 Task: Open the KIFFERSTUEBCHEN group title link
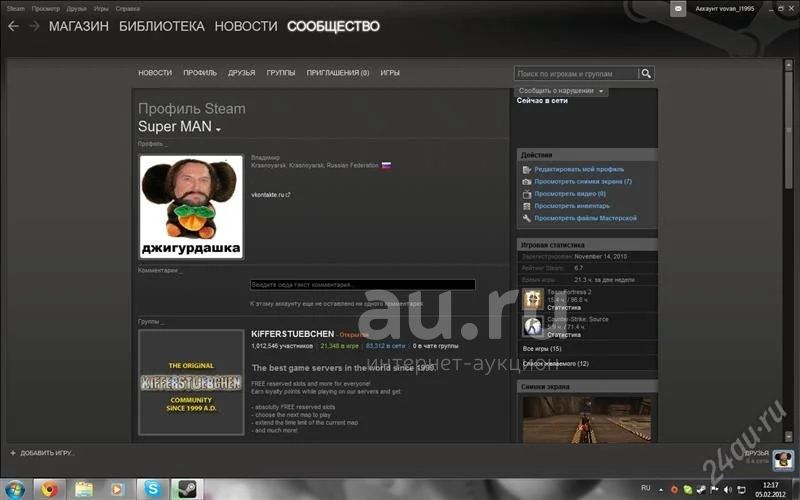pos(293,334)
